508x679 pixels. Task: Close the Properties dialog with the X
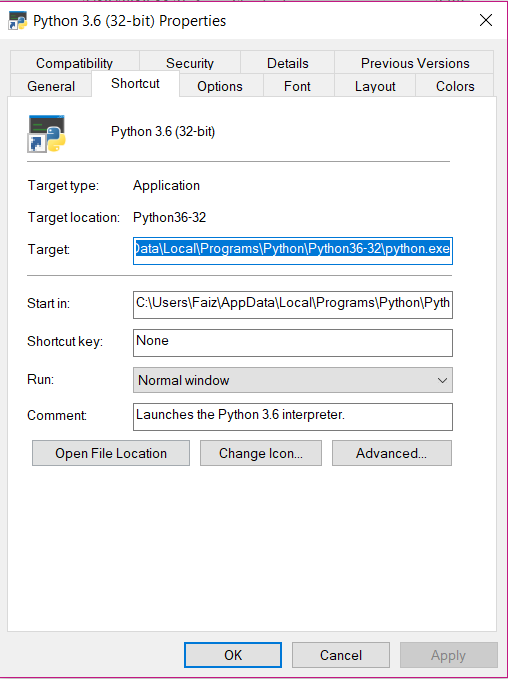coord(486,20)
